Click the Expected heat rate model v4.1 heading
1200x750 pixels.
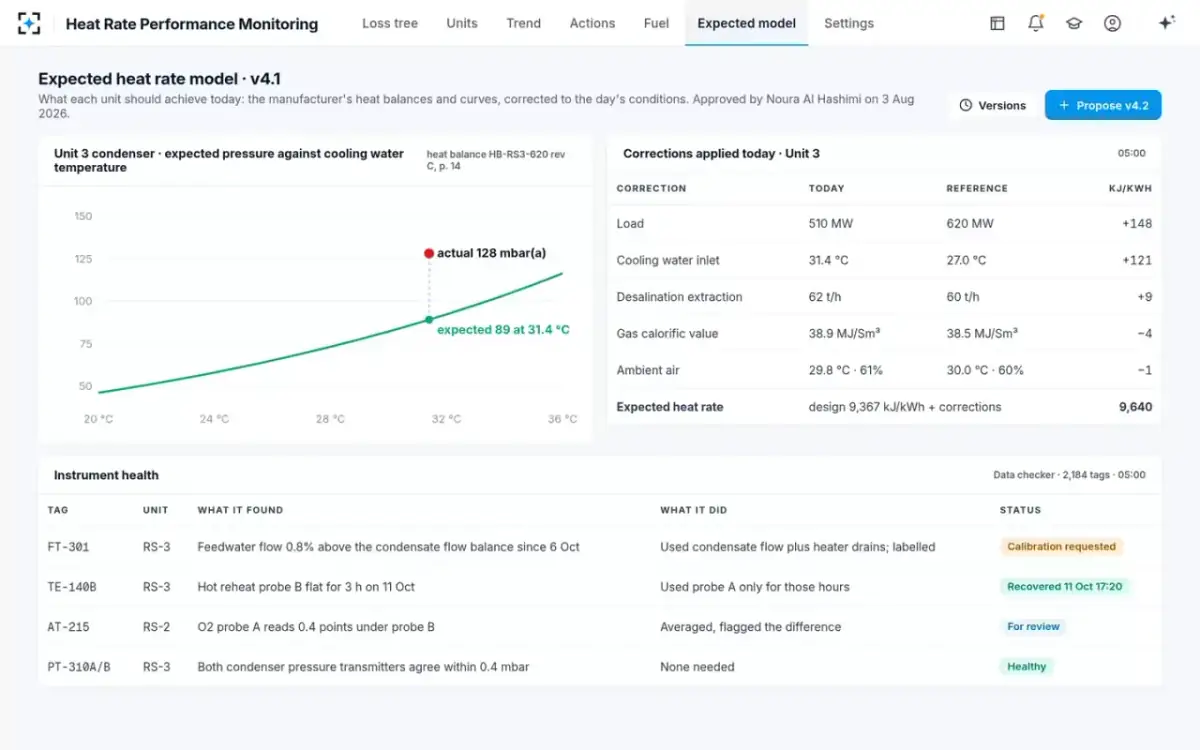pos(160,78)
